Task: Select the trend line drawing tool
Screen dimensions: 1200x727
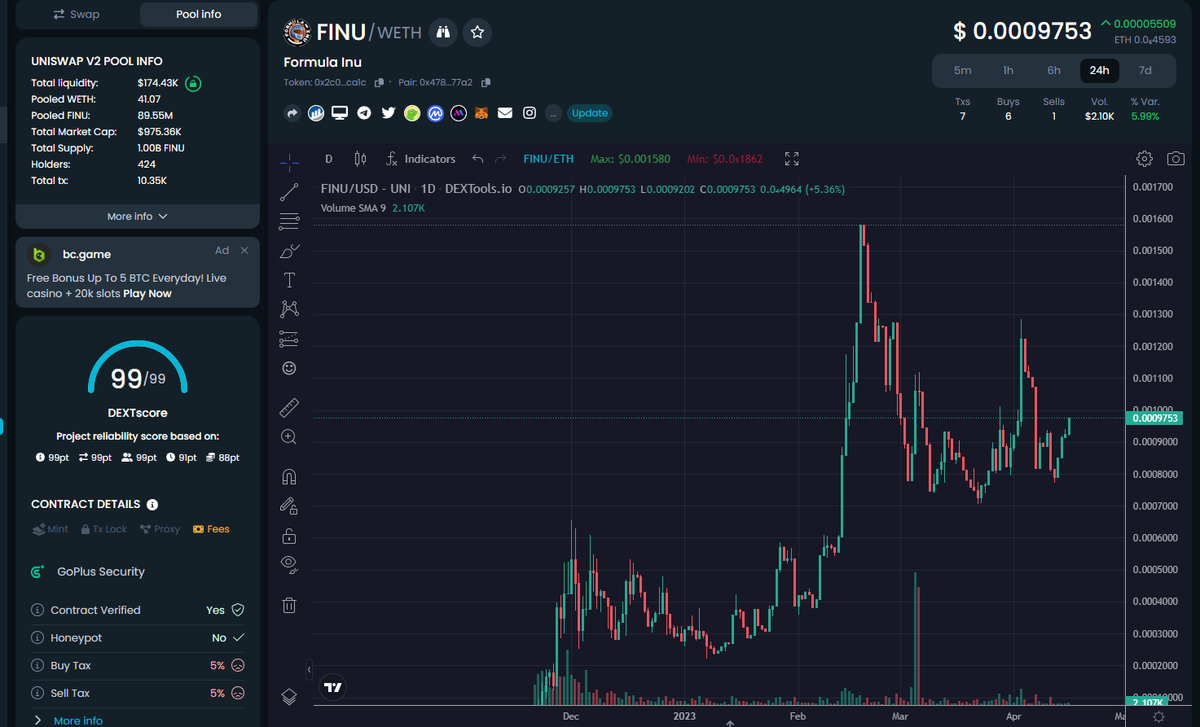Action: [289, 191]
